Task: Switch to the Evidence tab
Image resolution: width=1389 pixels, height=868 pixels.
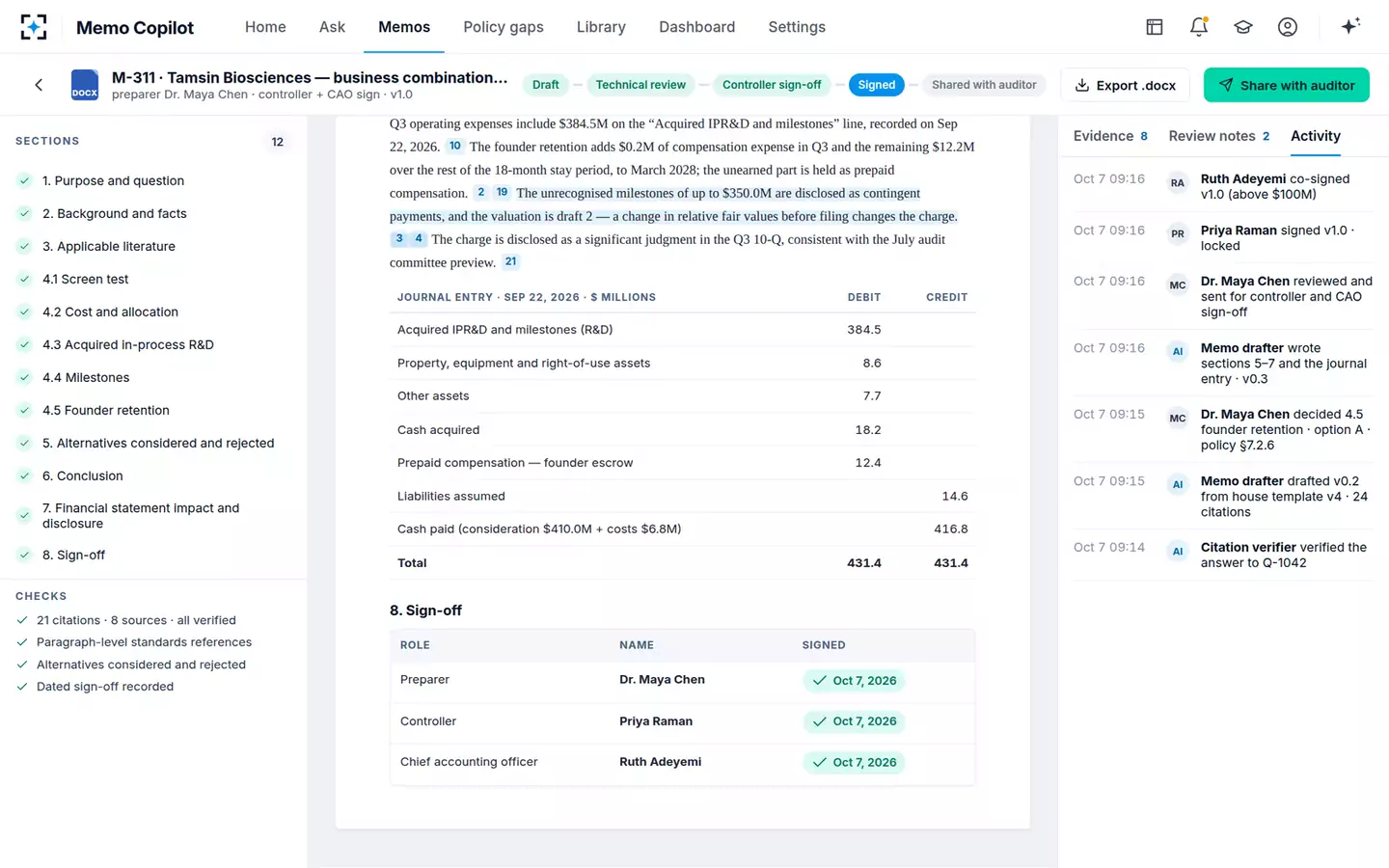Action: [1110, 136]
